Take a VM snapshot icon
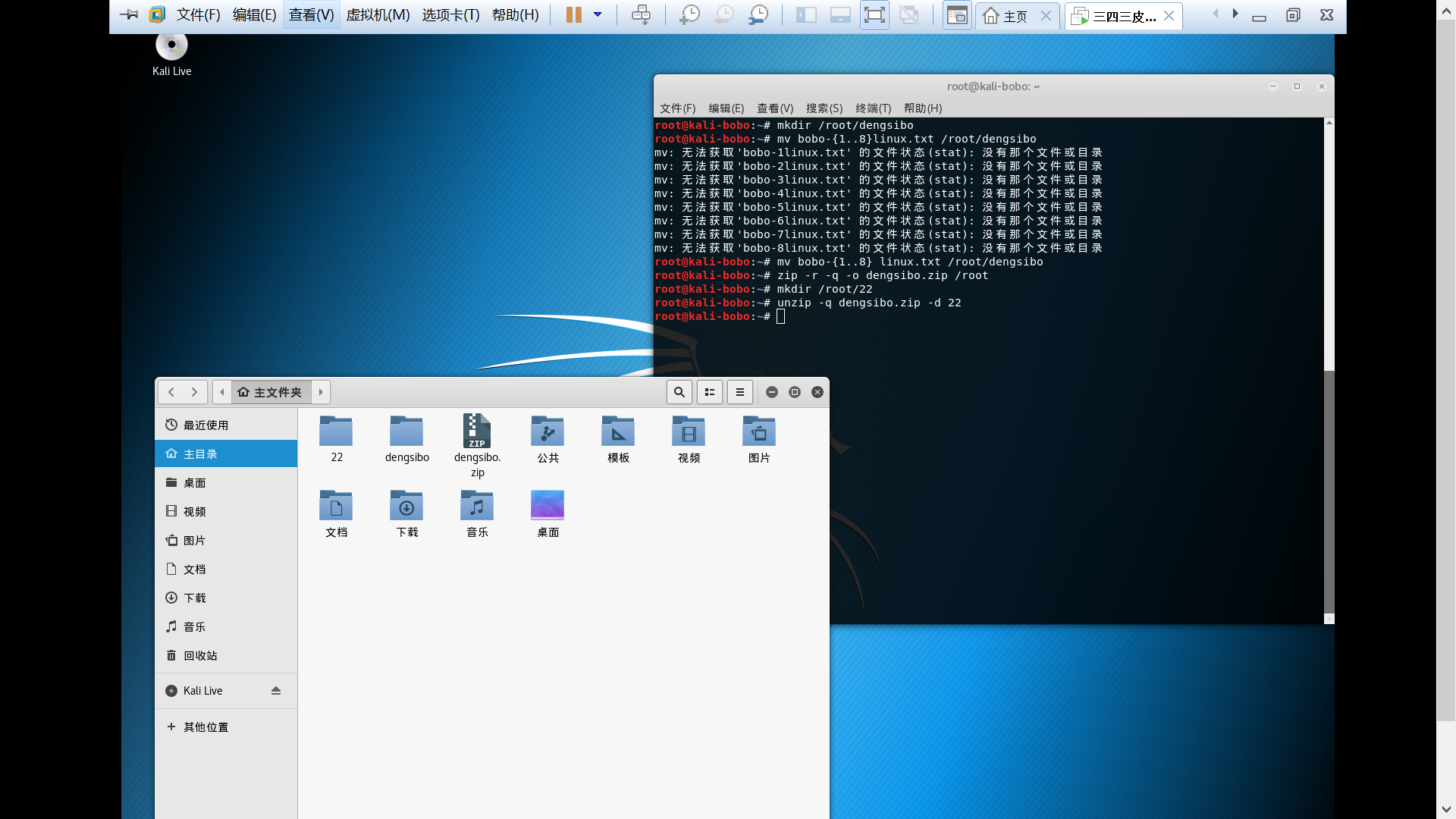 [689, 15]
